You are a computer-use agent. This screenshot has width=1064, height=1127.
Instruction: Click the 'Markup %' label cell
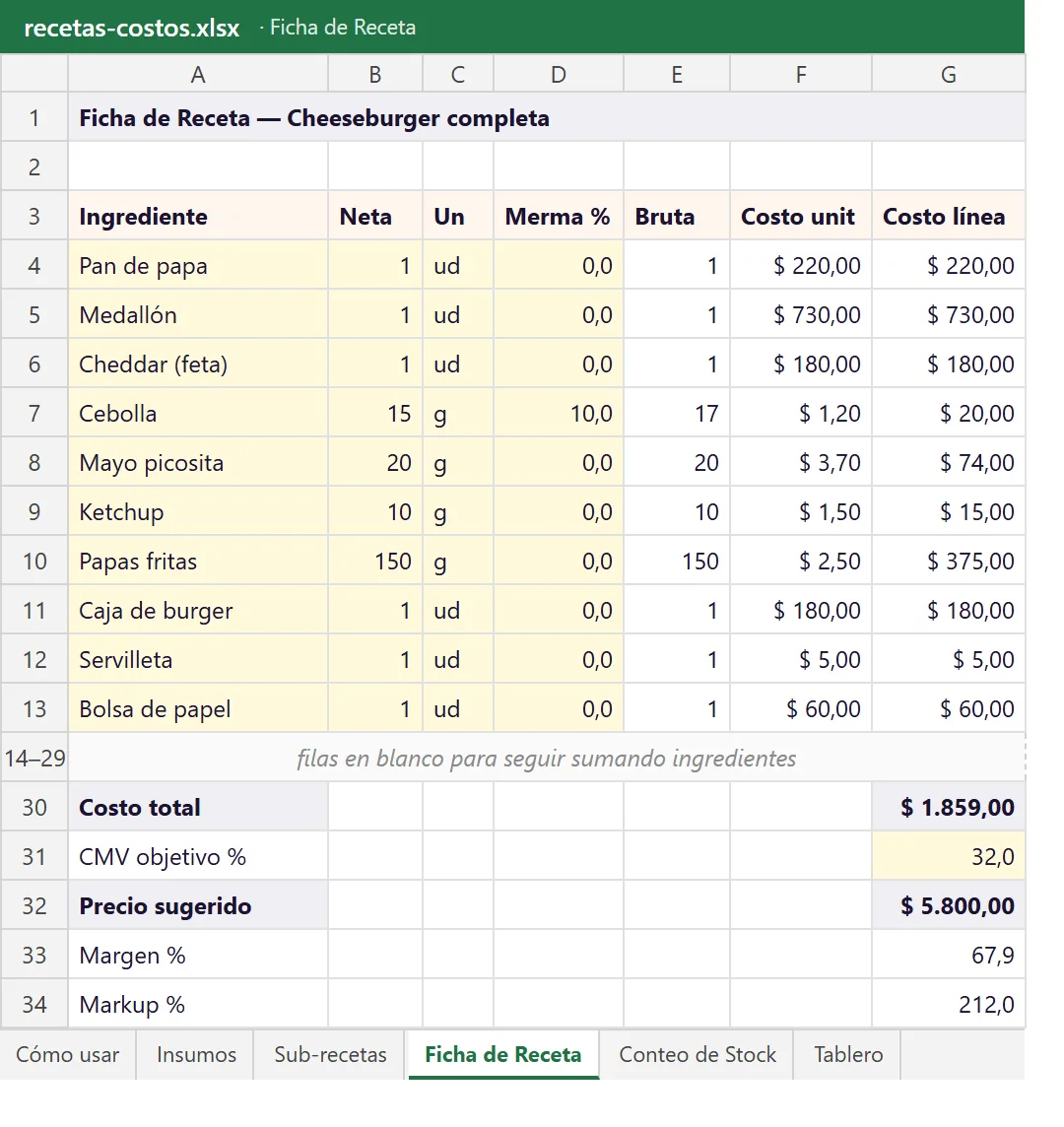coord(198,1004)
